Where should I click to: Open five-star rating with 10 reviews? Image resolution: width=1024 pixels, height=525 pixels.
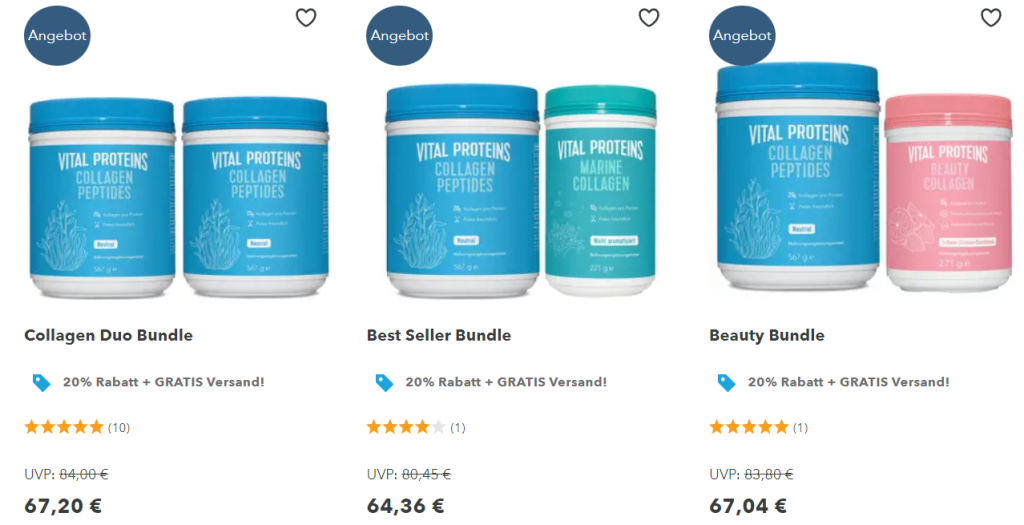click(x=77, y=428)
